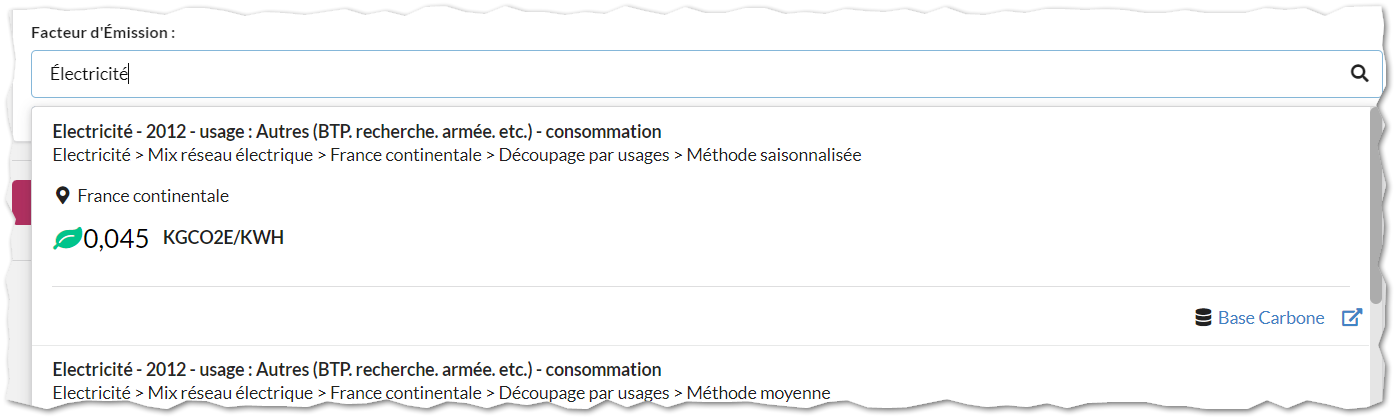Click the magnifying glass search icon

[x=1359, y=73]
